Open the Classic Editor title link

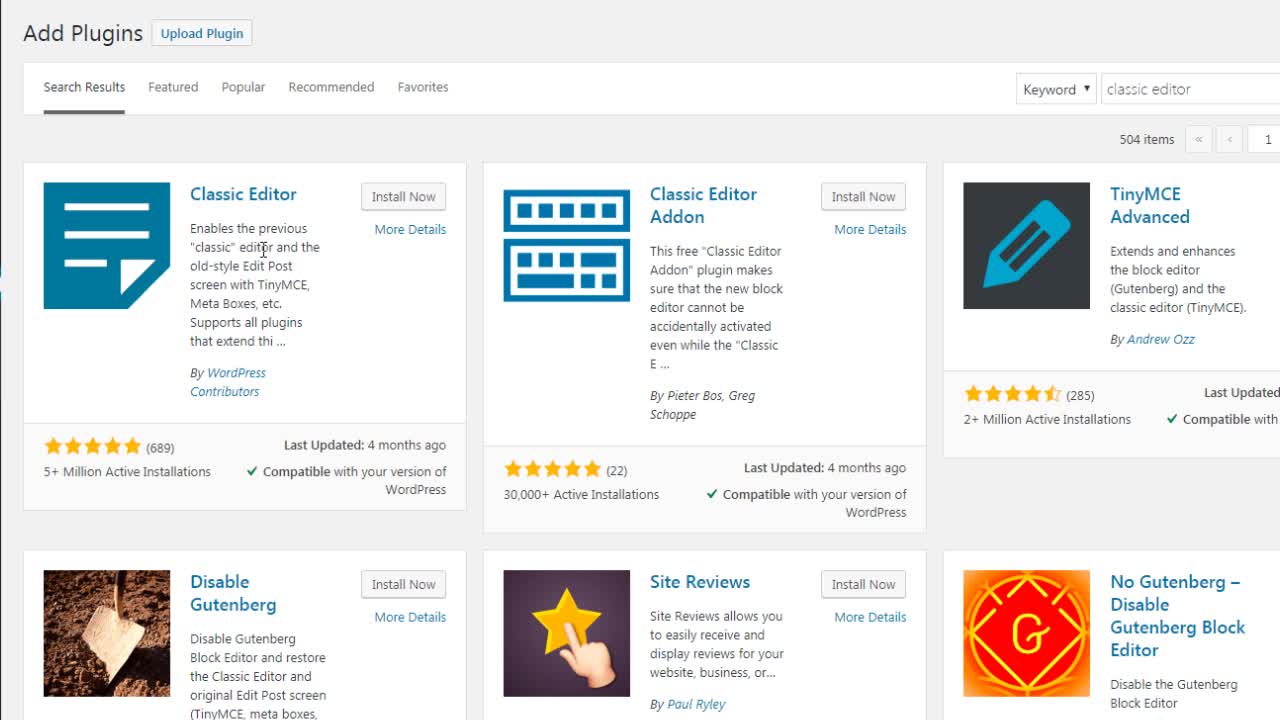click(x=243, y=194)
